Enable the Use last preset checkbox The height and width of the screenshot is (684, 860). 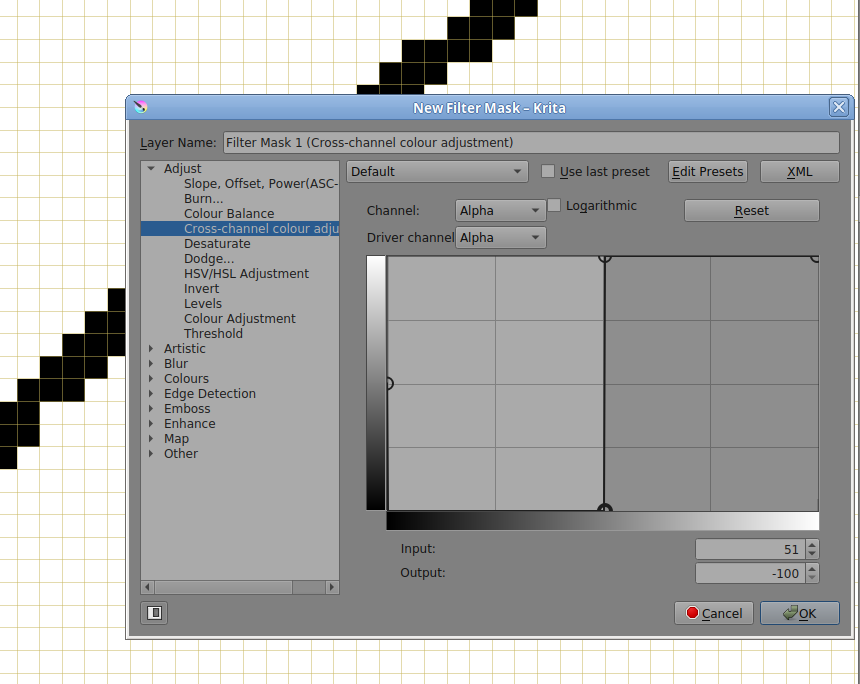click(x=548, y=171)
